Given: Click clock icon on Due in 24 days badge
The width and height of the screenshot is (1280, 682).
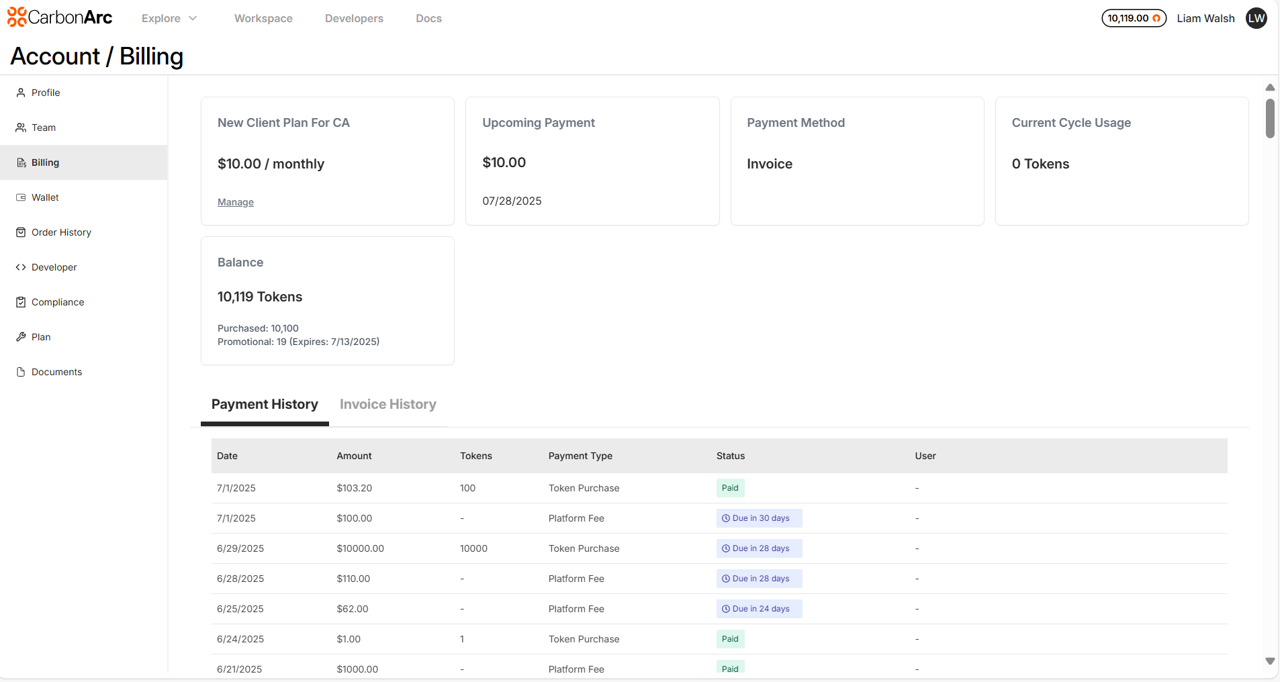Looking at the screenshot, I should coord(726,608).
